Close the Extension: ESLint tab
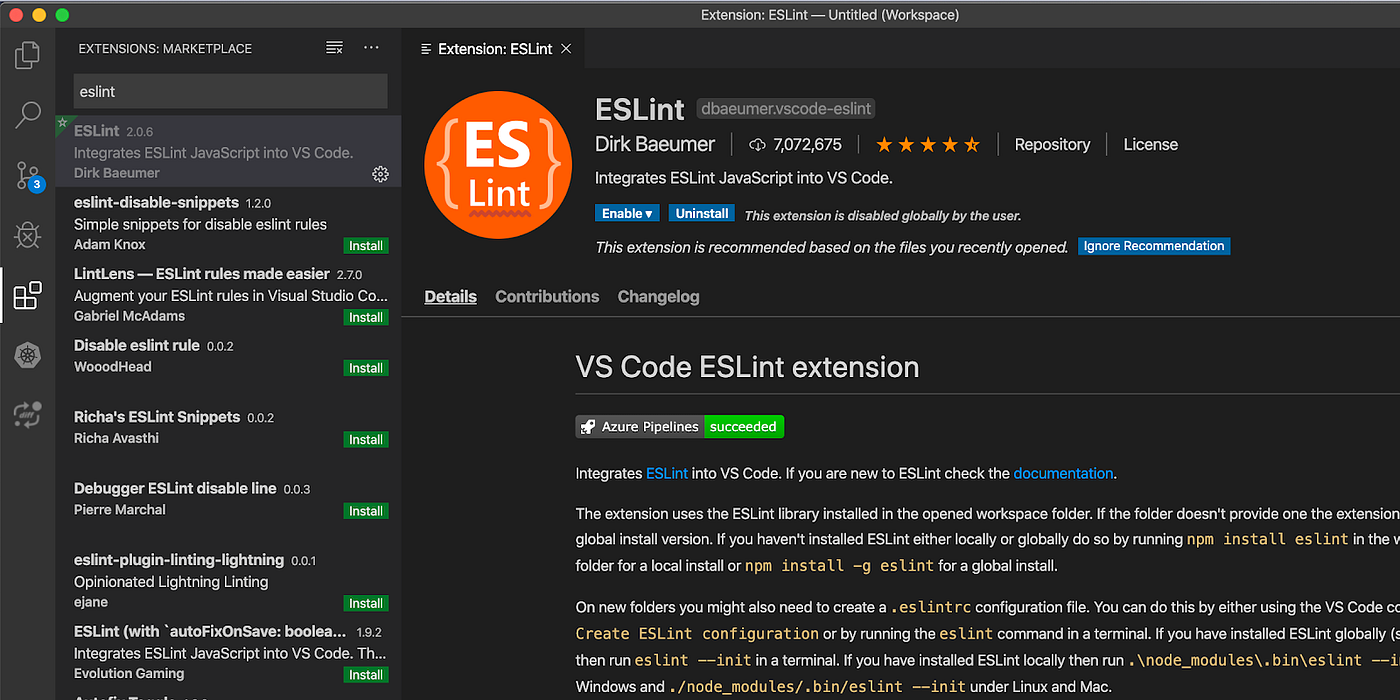Image resolution: width=1400 pixels, height=700 pixels. point(566,48)
